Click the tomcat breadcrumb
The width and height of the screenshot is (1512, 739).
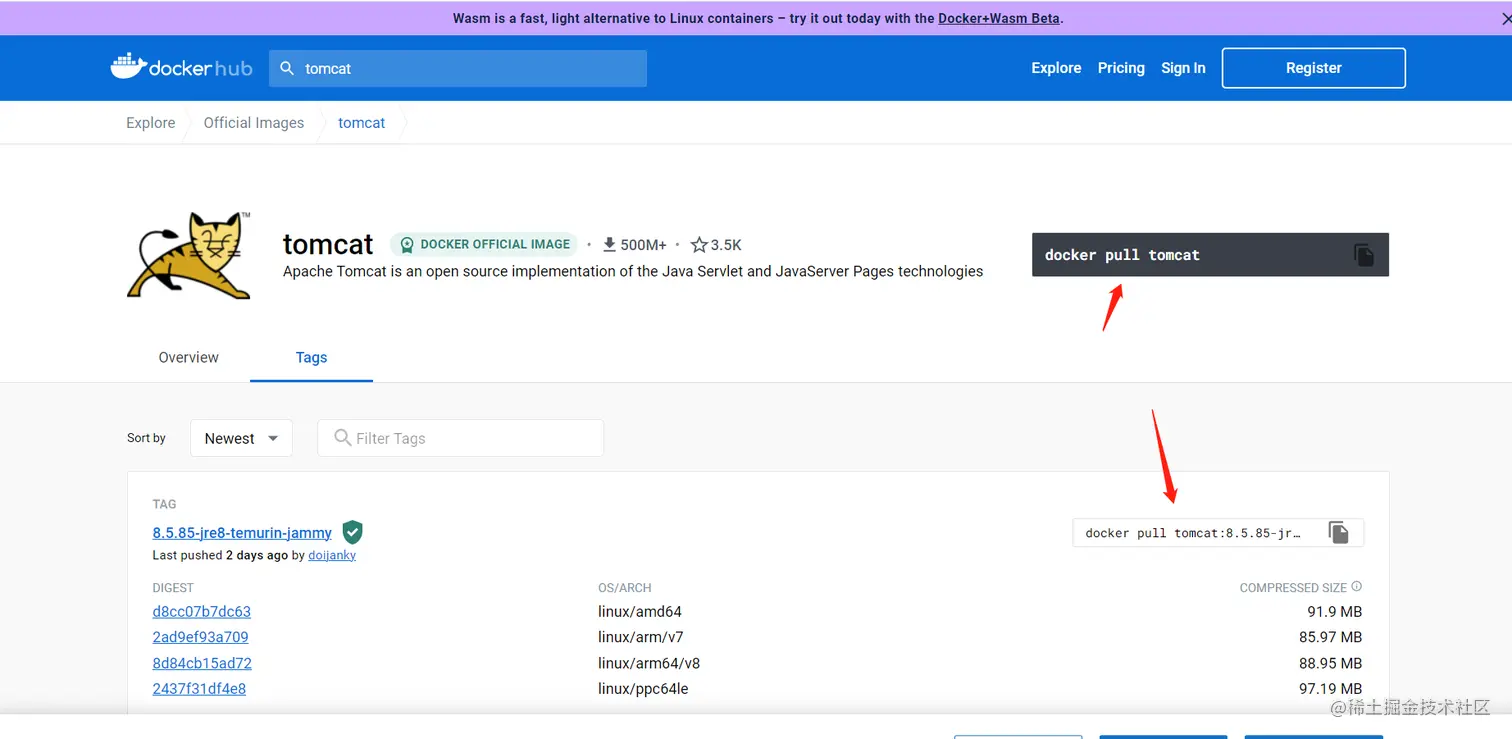coord(361,122)
